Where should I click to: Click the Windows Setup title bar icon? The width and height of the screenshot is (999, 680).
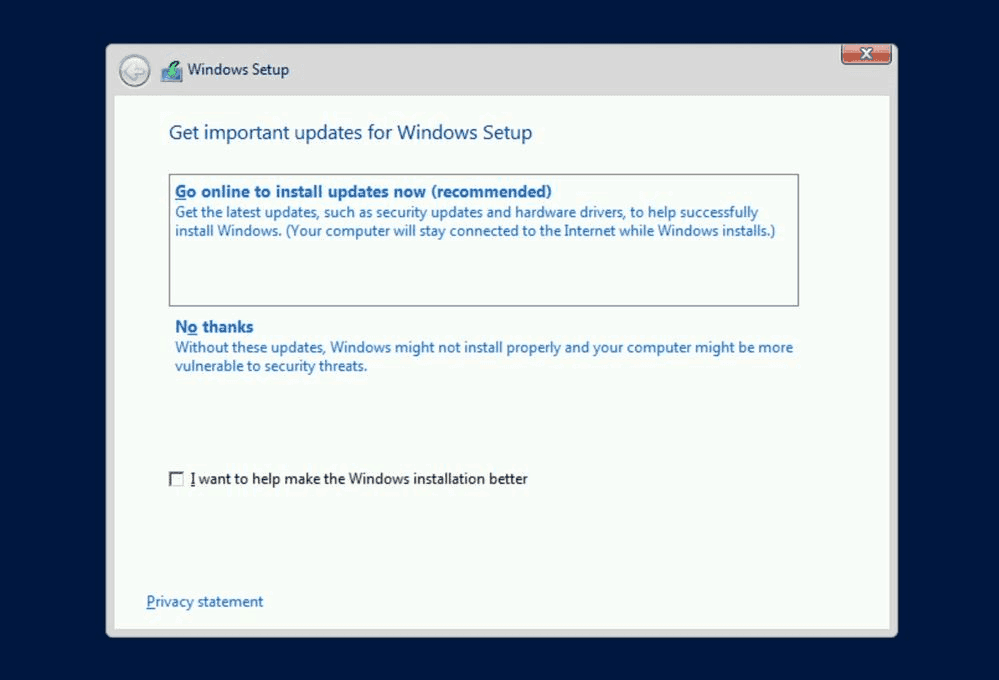pyautogui.click(x=172, y=71)
